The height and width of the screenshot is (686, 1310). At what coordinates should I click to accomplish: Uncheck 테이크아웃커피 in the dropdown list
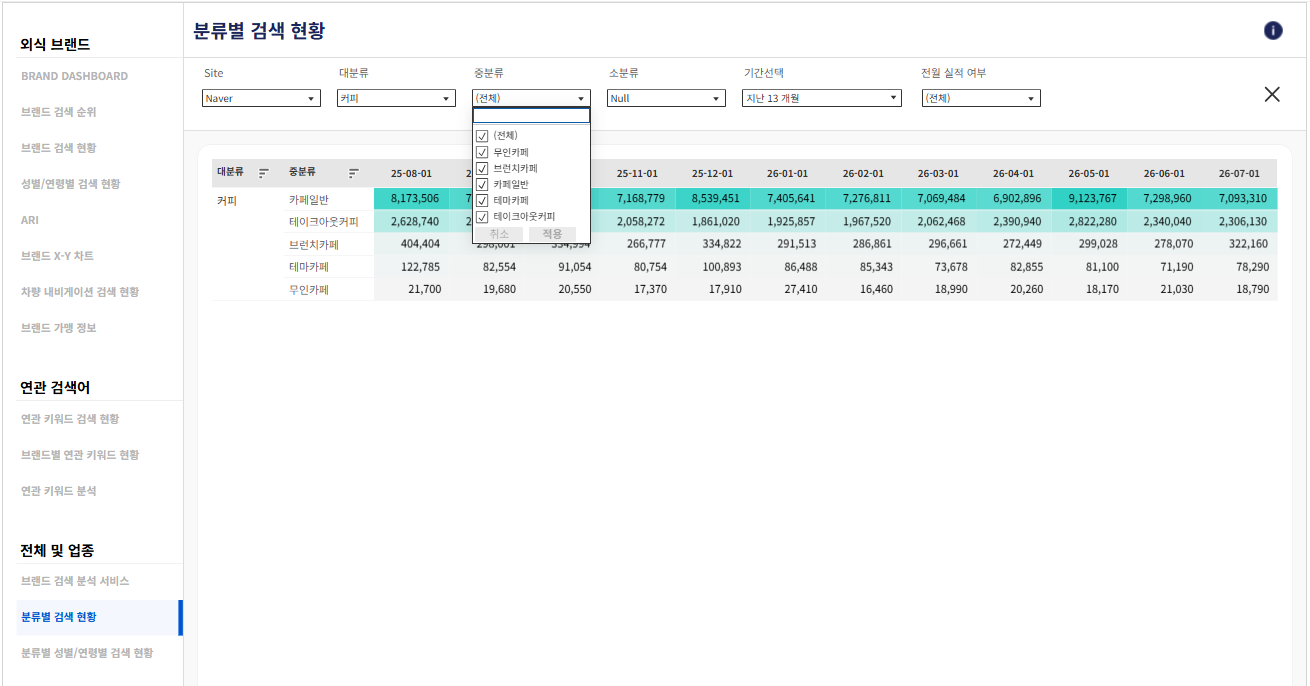(x=482, y=216)
